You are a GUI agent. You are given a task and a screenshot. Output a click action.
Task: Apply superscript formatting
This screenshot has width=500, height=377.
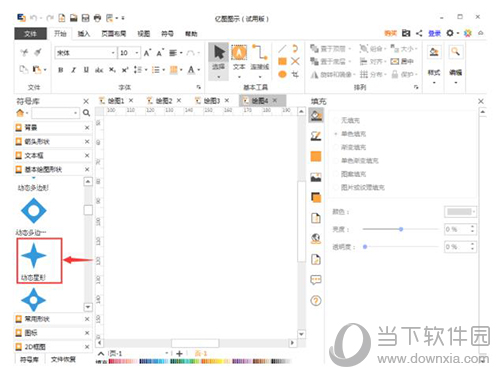point(125,70)
